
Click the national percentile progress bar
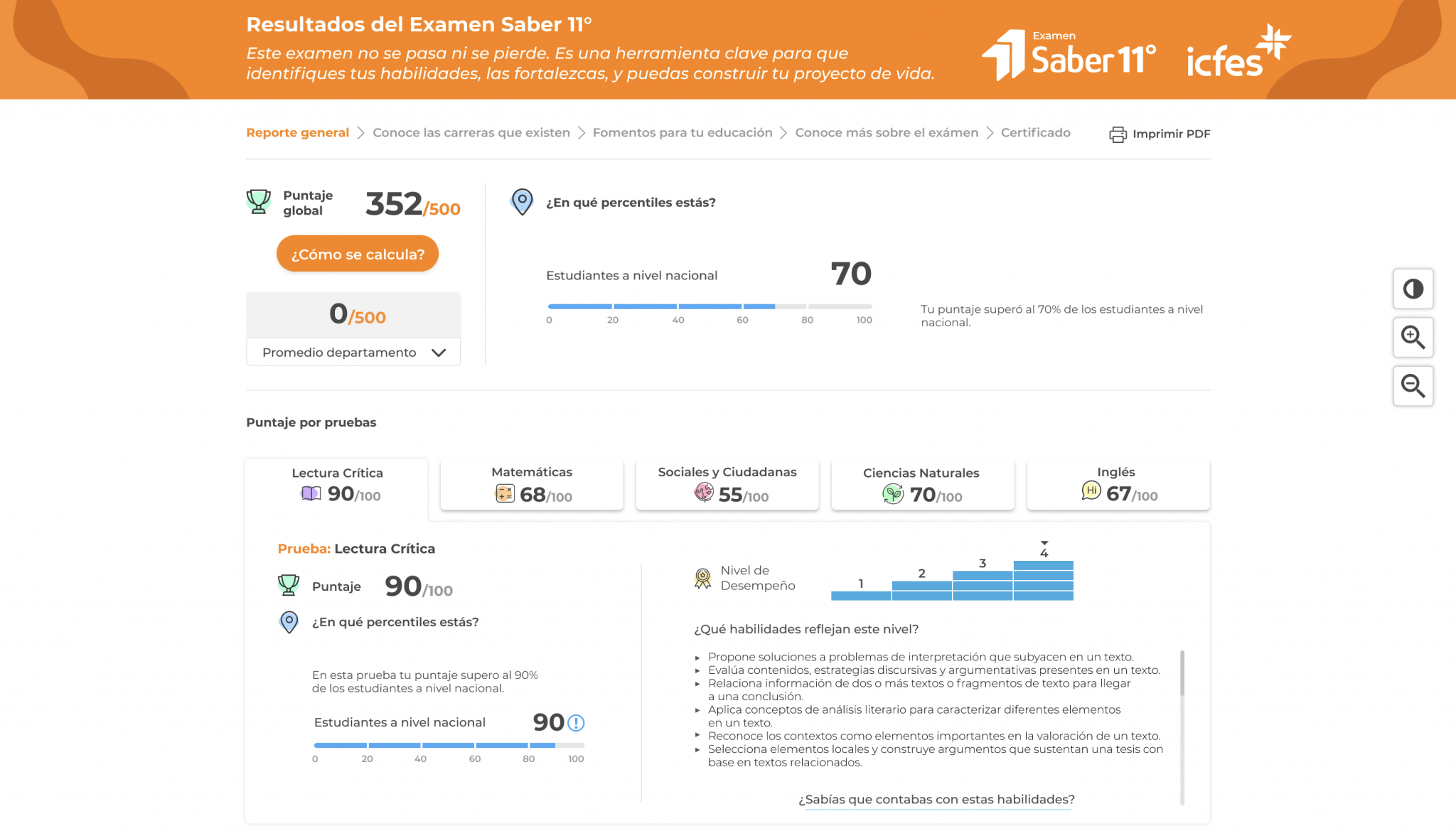point(709,306)
